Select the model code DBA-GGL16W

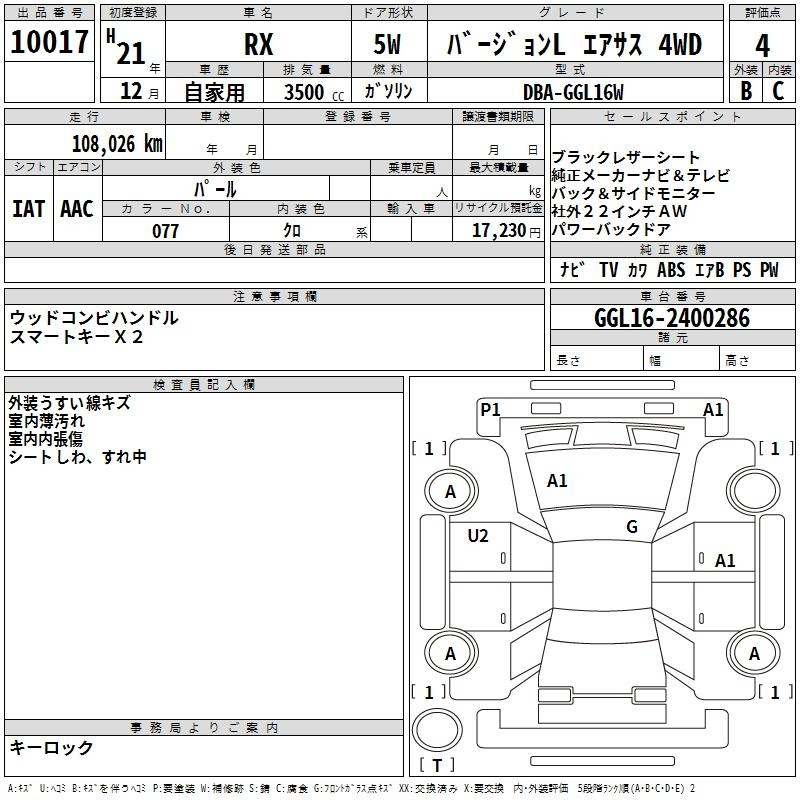(573, 92)
